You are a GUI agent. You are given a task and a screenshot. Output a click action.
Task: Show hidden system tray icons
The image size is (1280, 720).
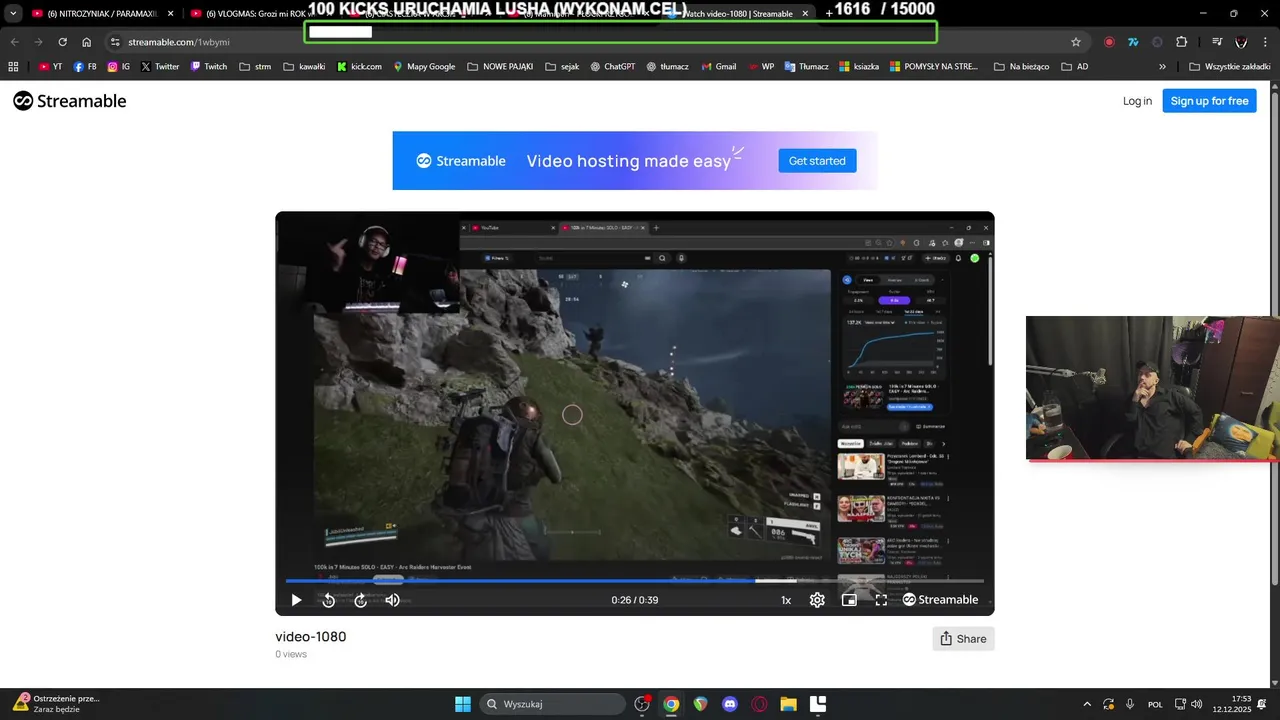1087,704
